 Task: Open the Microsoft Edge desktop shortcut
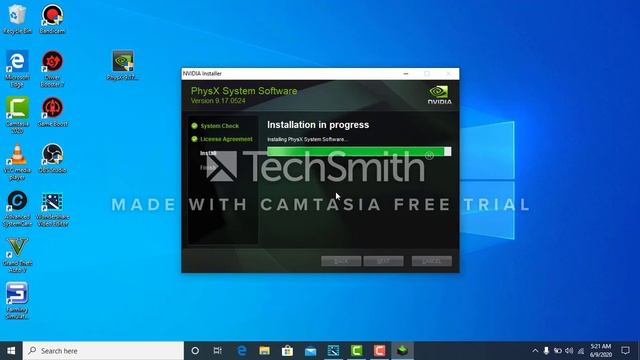pyautogui.click(x=17, y=69)
